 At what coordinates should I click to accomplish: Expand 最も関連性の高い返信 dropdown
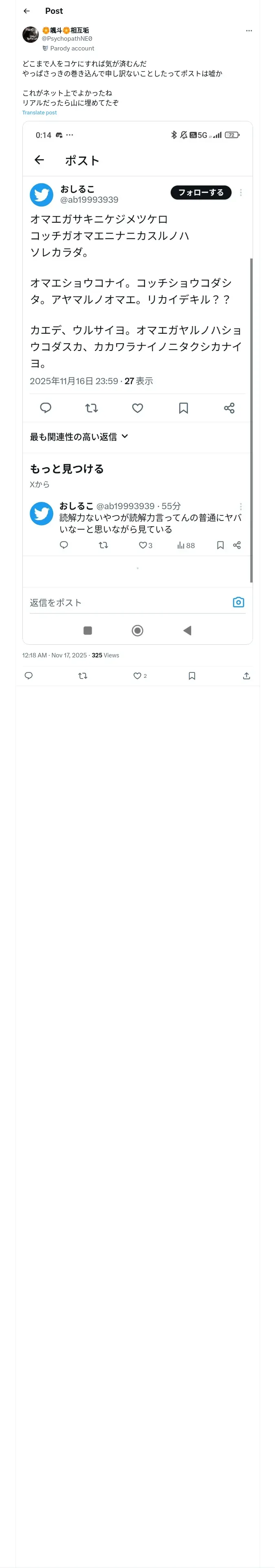click(x=79, y=436)
